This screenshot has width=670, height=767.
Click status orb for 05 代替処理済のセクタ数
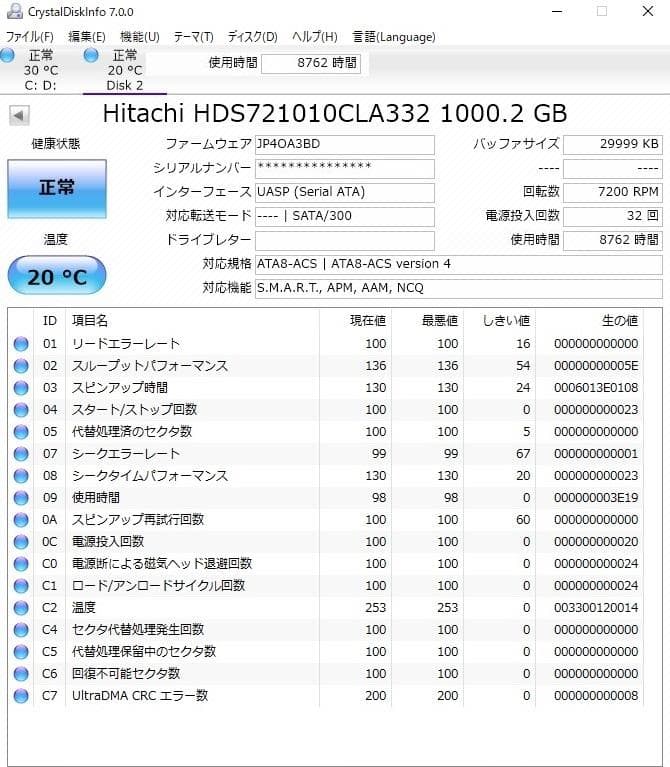click(21, 432)
